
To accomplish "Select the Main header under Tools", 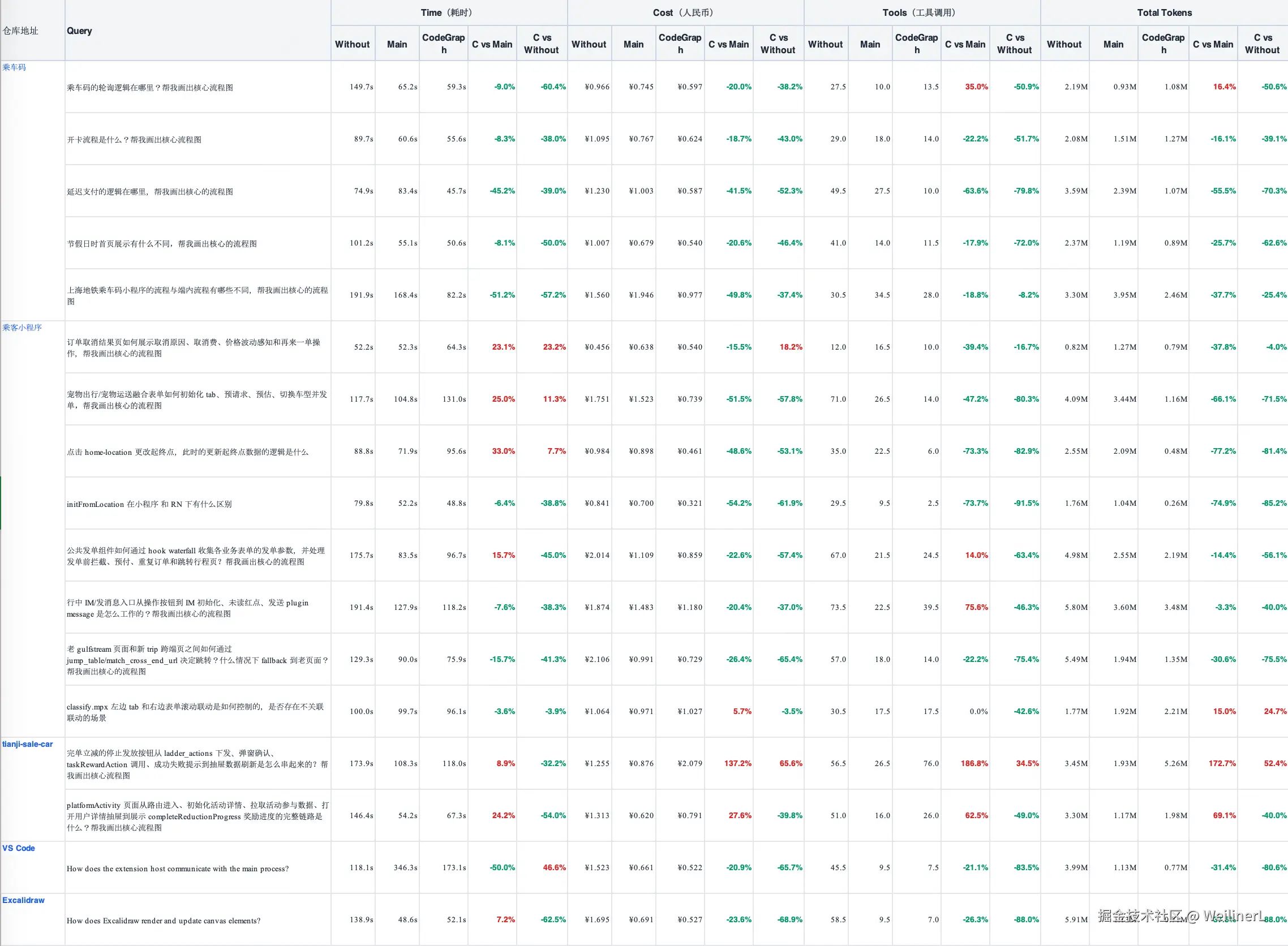I will [x=870, y=44].
